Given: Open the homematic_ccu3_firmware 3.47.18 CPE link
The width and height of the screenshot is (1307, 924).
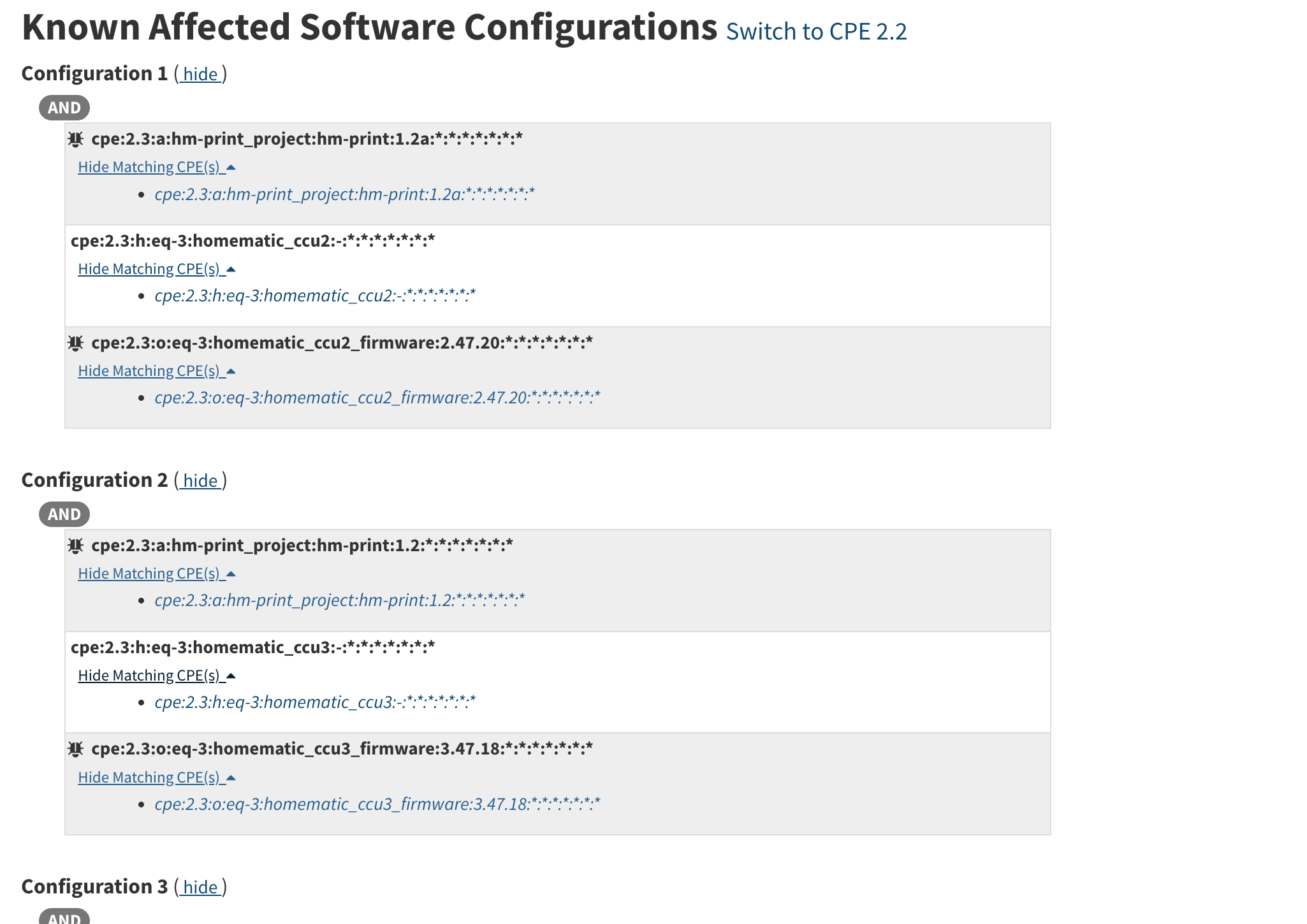Looking at the screenshot, I should 376,804.
